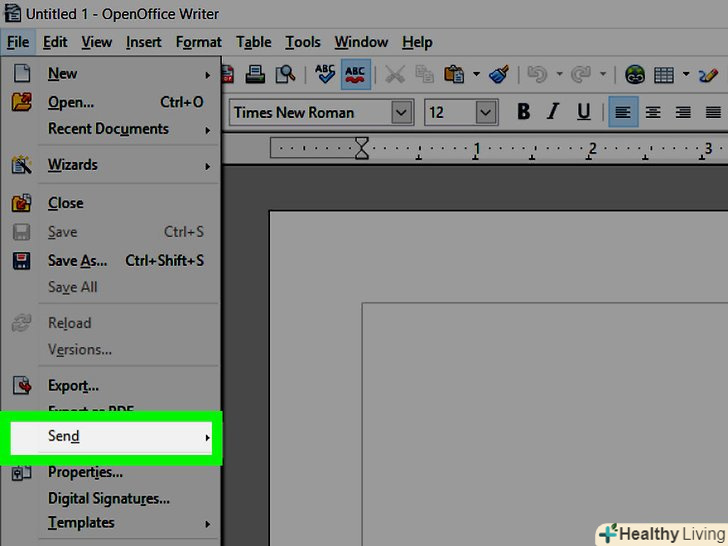728x546 pixels.
Task: Toggle AutoSpellcheck red-underline ABC icon
Action: (x=355, y=74)
